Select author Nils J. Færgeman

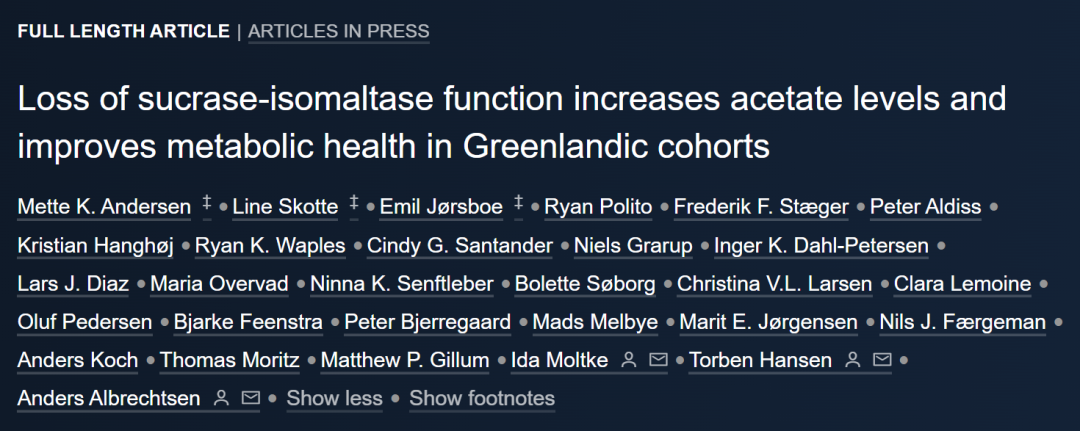pos(963,322)
